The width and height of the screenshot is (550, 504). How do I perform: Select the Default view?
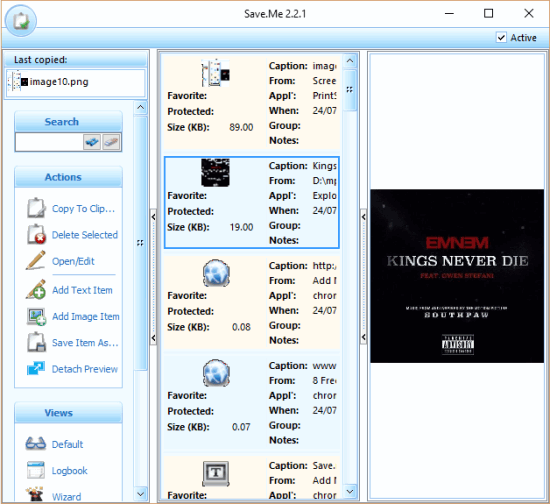coord(67,444)
